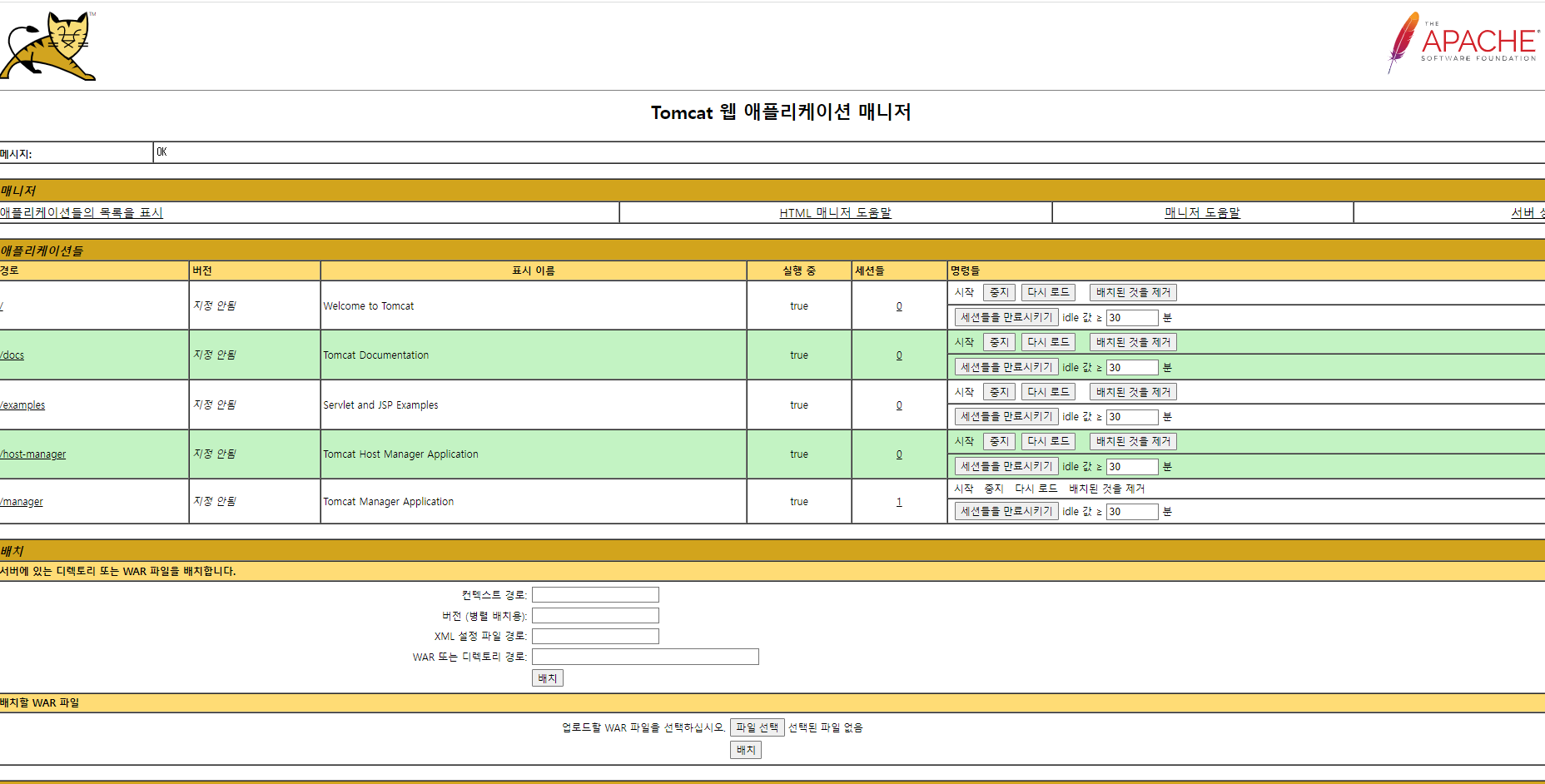Viewport: 1545px width, 784px height.
Task: Open session count 1 link for /manager
Action: (x=899, y=502)
